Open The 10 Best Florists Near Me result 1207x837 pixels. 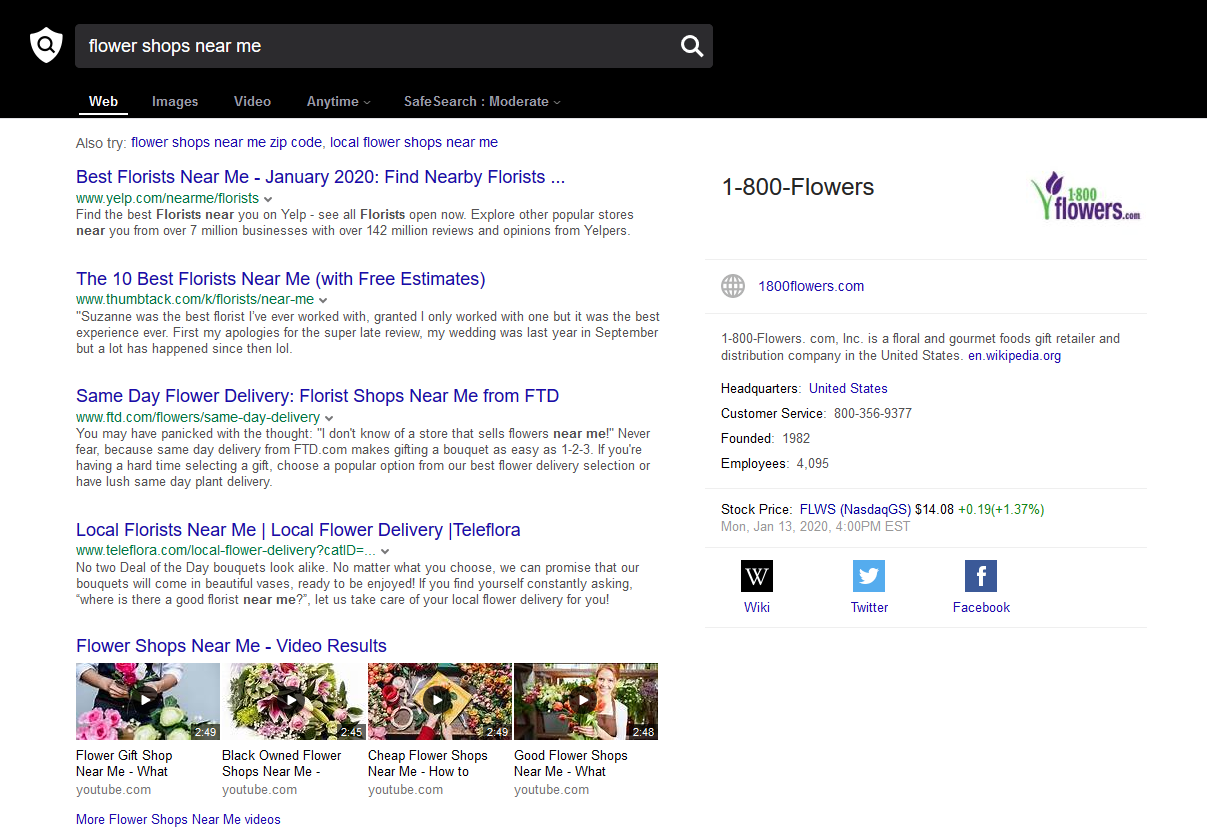point(281,279)
